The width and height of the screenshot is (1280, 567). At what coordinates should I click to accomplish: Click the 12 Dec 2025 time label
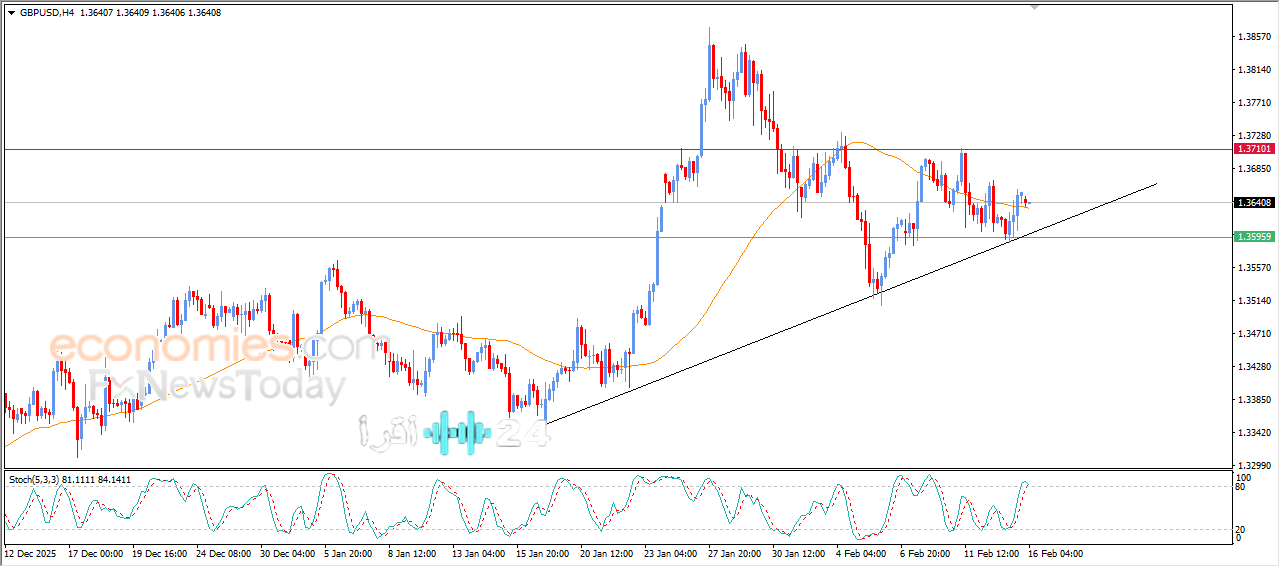click(30, 553)
